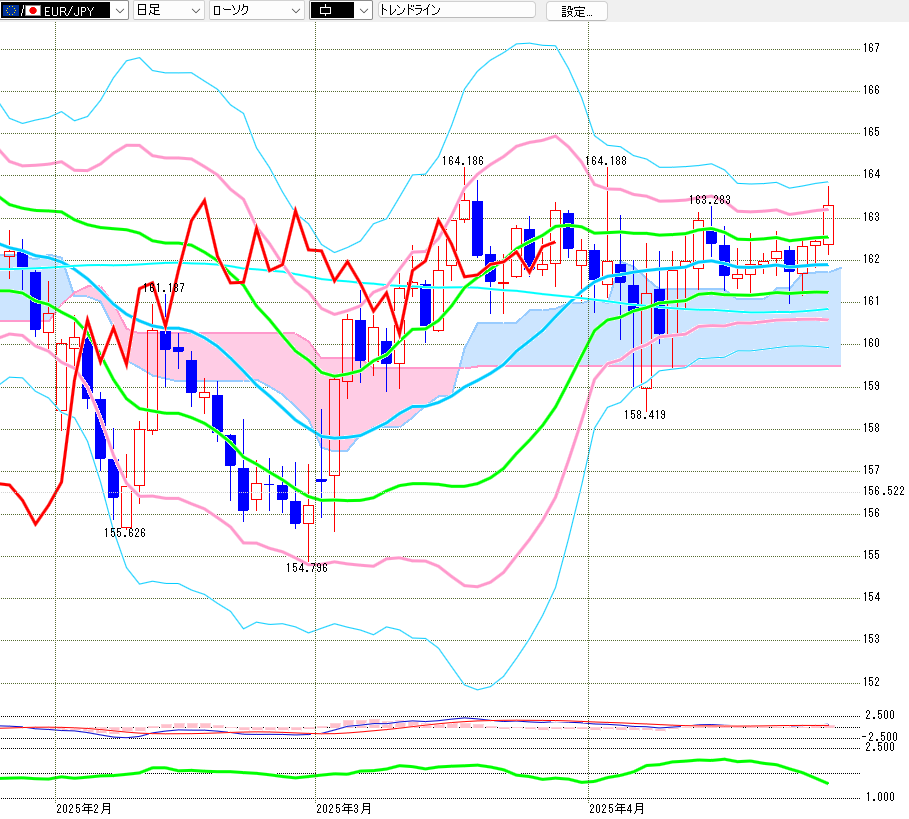Click the 155.626 low price label
This screenshot has width=909, height=819.
pos(125,532)
